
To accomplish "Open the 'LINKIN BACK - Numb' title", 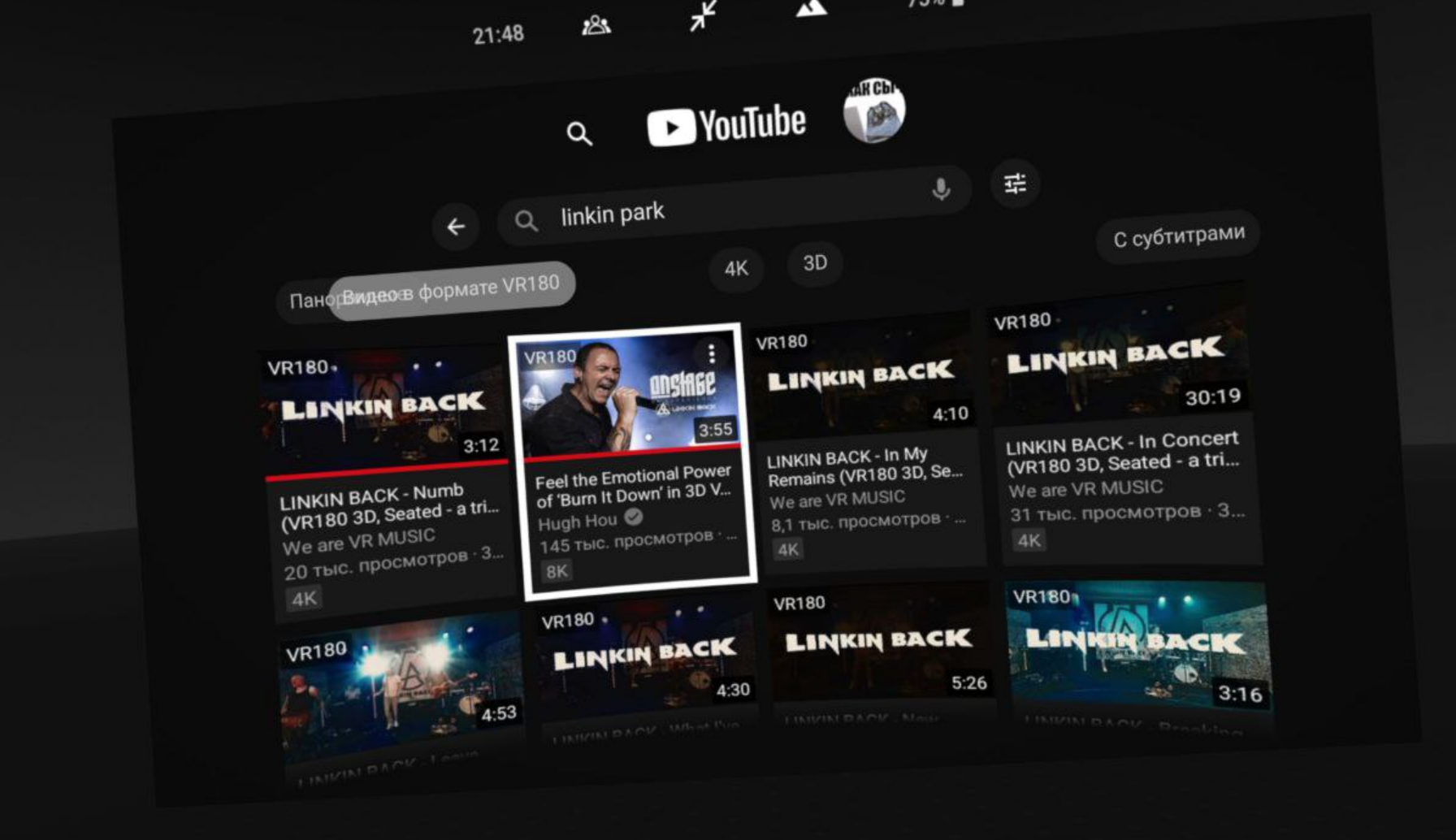I will click(x=388, y=505).
